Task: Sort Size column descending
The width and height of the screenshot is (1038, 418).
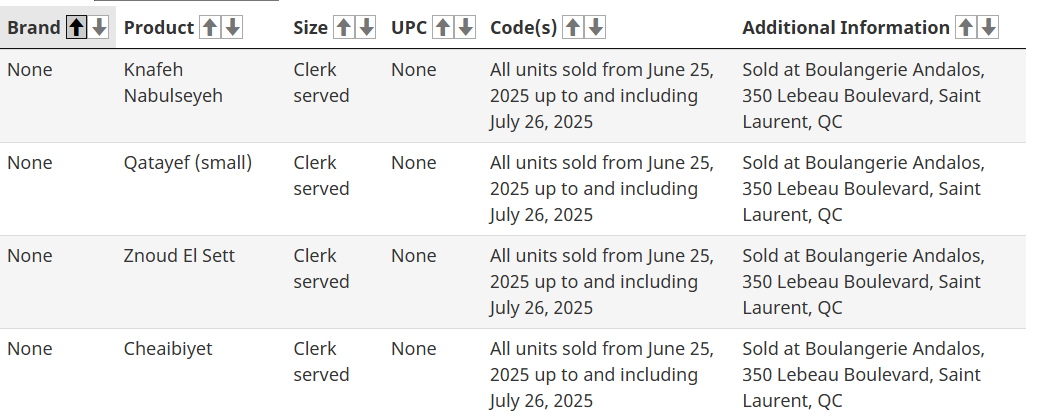Action: tap(366, 28)
